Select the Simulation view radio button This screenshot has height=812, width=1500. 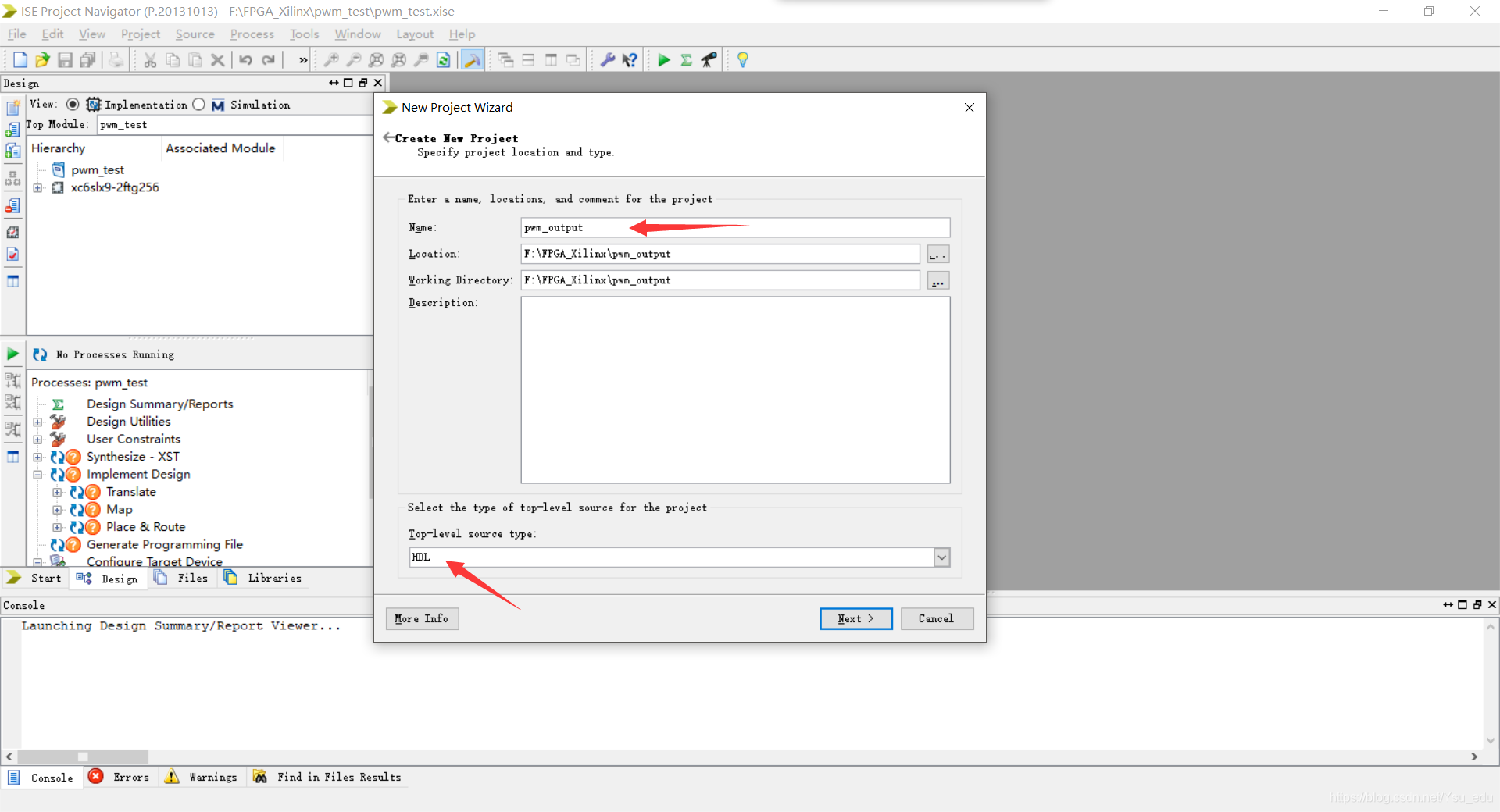[x=199, y=105]
